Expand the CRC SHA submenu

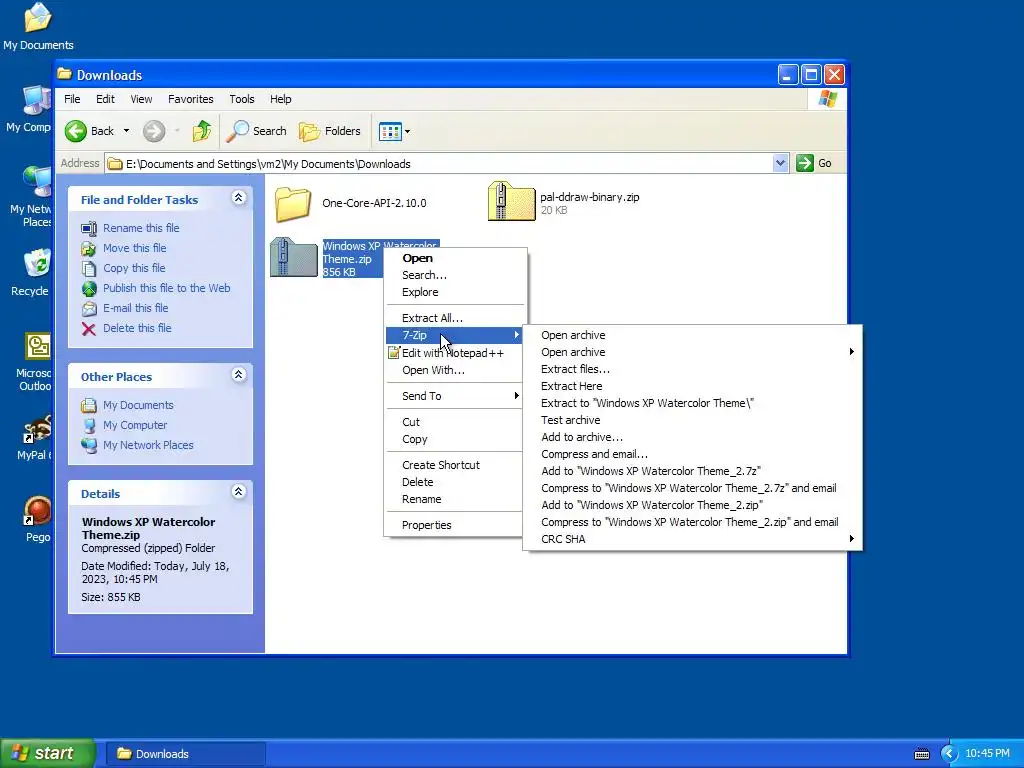692,539
